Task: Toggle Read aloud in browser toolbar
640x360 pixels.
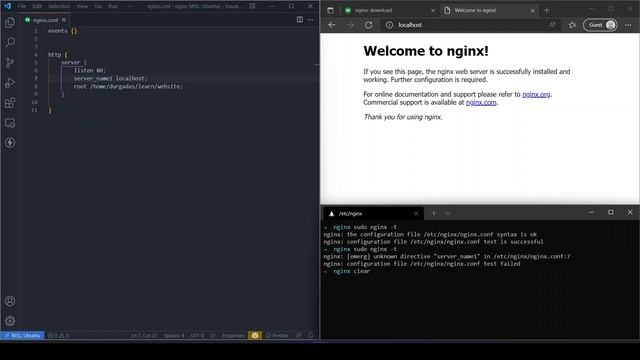Action: [x=552, y=25]
